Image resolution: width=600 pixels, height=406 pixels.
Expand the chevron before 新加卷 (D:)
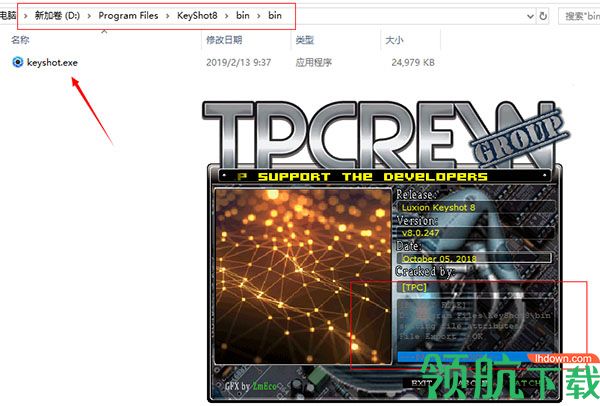click(25, 16)
